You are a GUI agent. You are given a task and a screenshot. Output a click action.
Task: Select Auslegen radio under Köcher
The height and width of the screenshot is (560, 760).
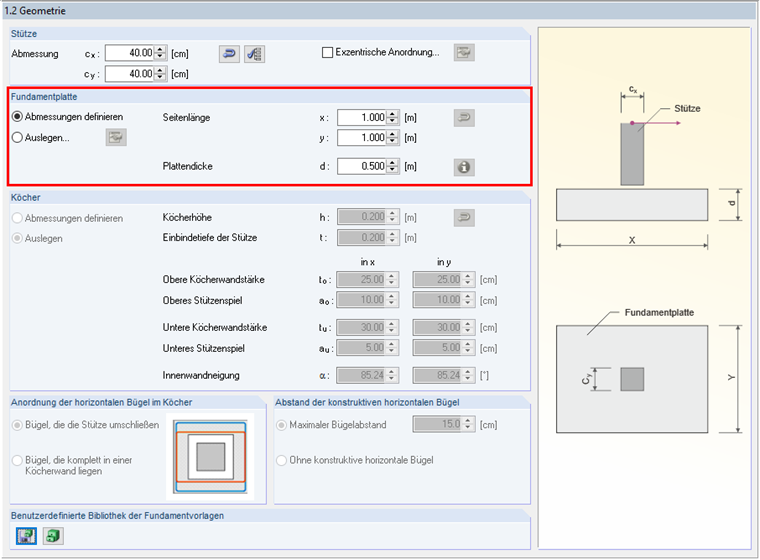click(x=17, y=239)
